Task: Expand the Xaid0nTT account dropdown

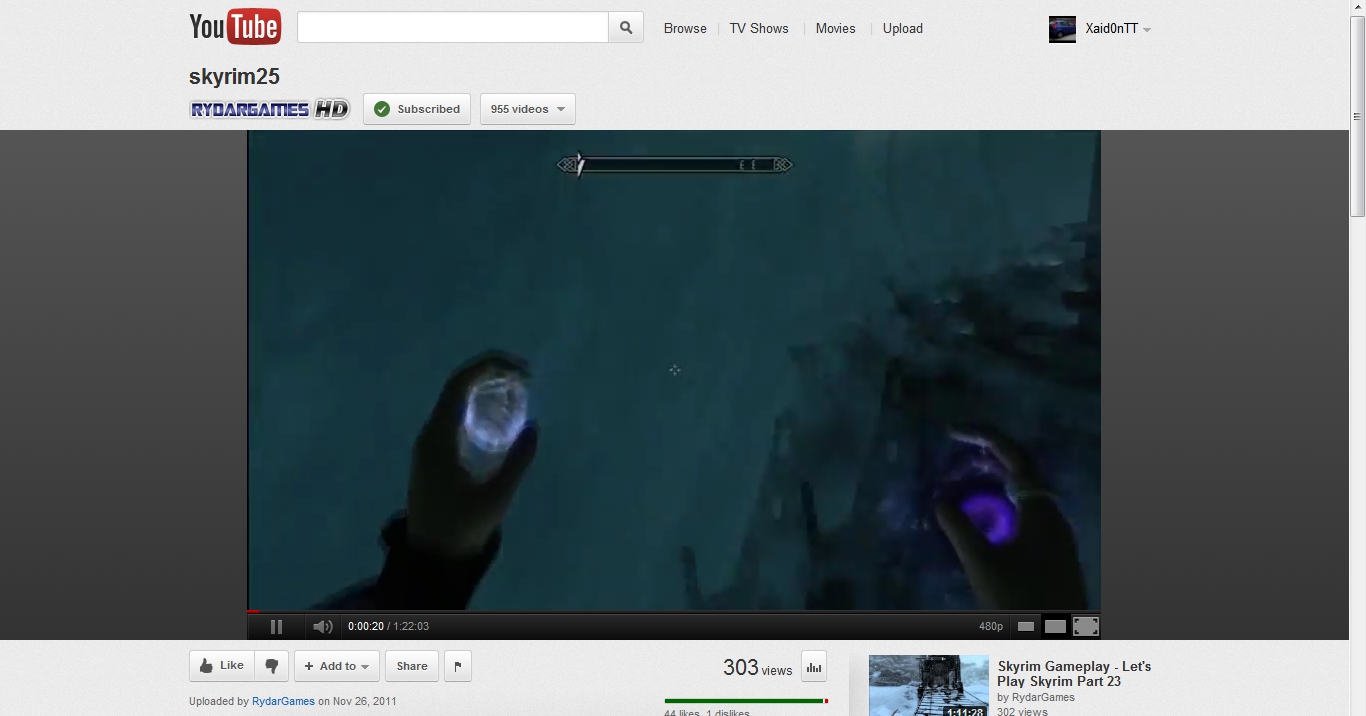Action: point(1146,30)
